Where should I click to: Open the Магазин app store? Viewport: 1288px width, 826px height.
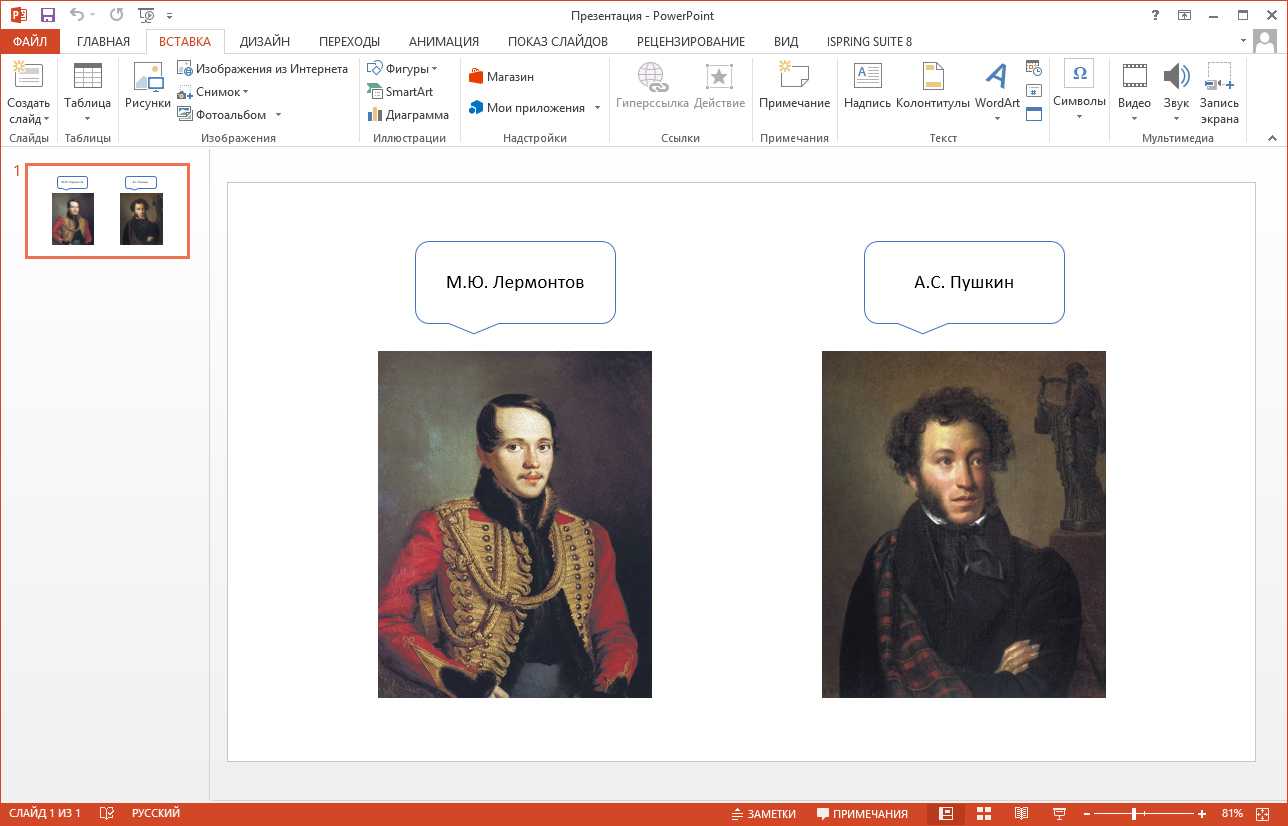501,77
